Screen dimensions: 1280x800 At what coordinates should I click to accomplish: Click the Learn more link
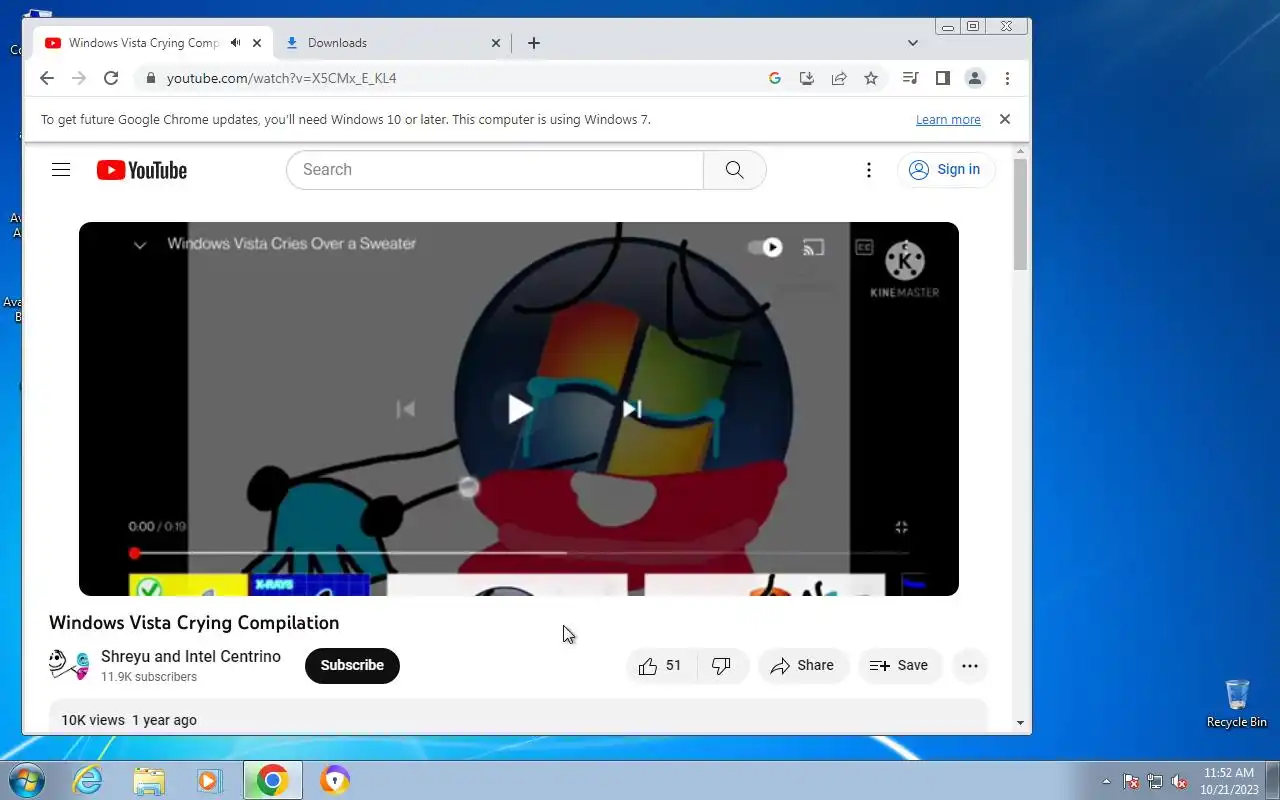point(948,120)
